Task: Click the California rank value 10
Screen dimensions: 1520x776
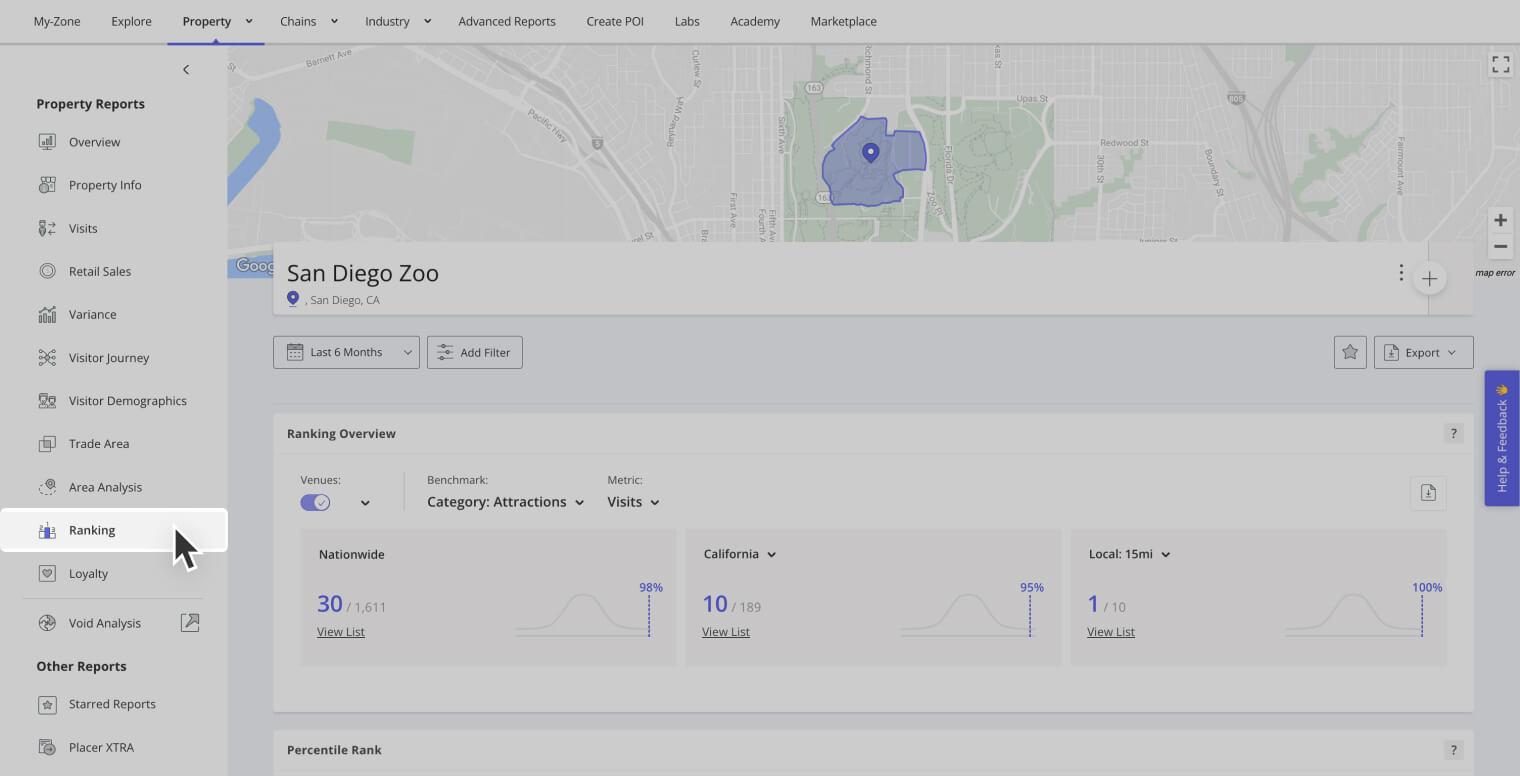Action: pyautogui.click(x=715, y=604)
